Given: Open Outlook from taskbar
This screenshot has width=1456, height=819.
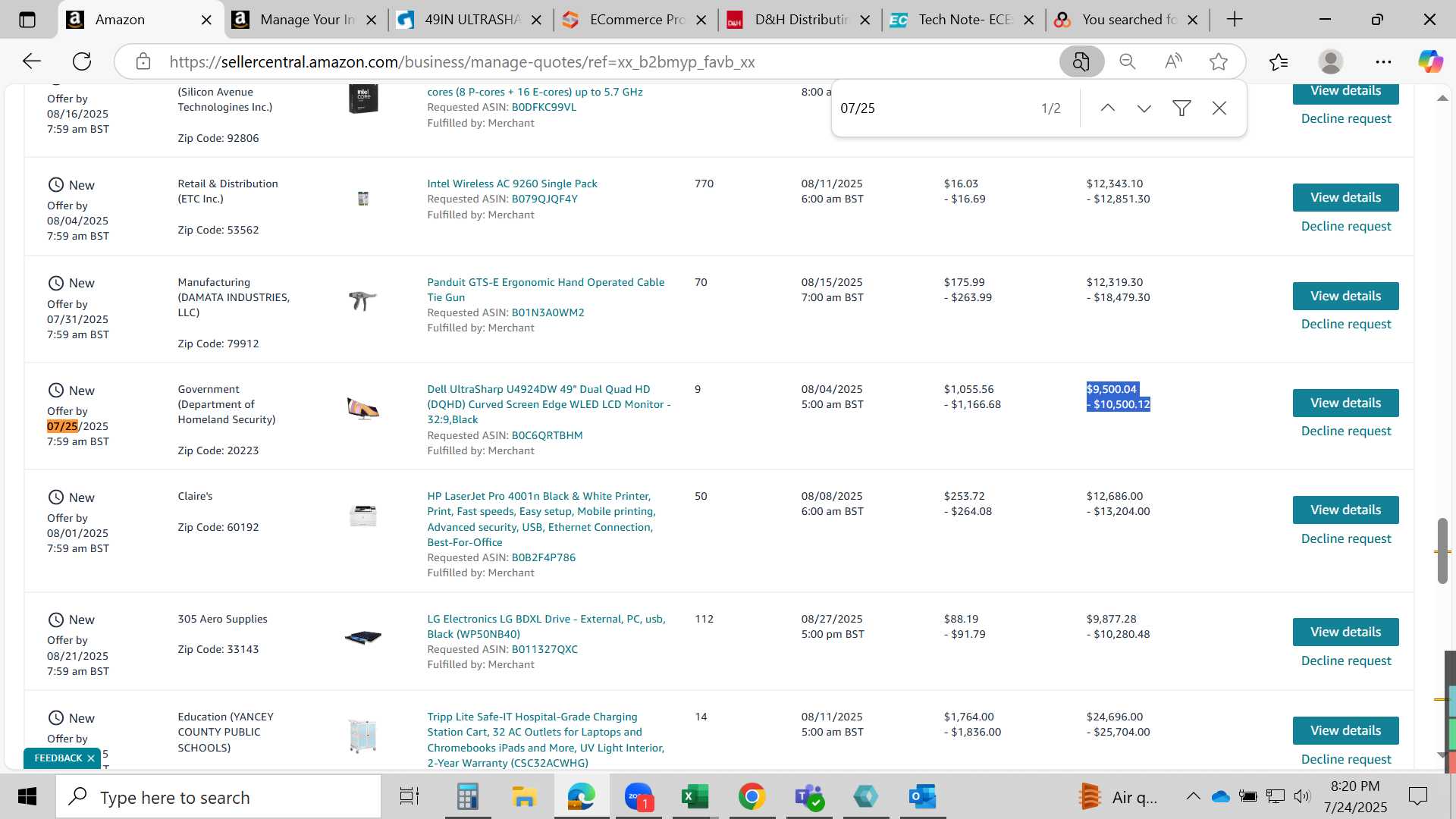Looking at the screenshot, I should [922, 797].
